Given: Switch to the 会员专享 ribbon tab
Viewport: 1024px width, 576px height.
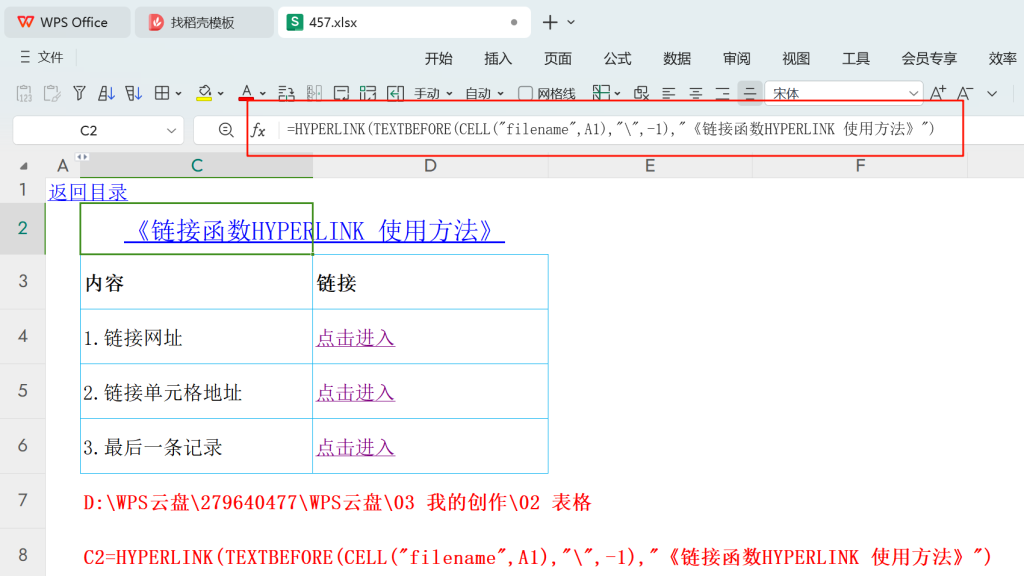Looking at the screenshot, I should 929,59.
